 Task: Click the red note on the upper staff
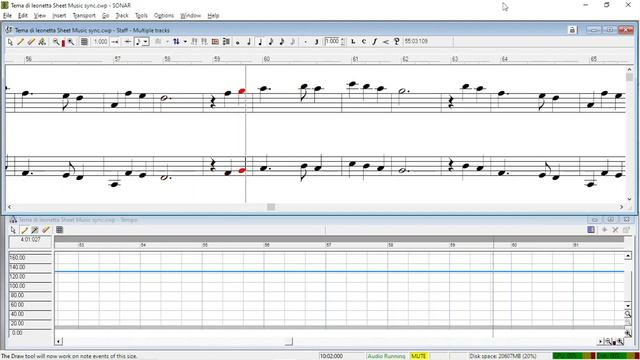coord(242,91)
